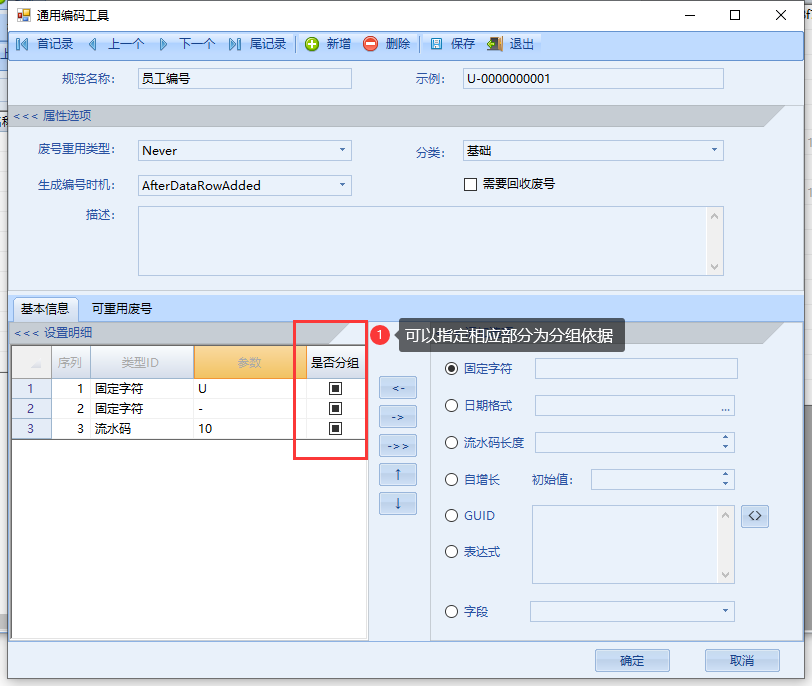The width and height of the screenshot is (812, 686).
Task: Toggle 是否分组 checkbox for row '-'
Action: 336,408
